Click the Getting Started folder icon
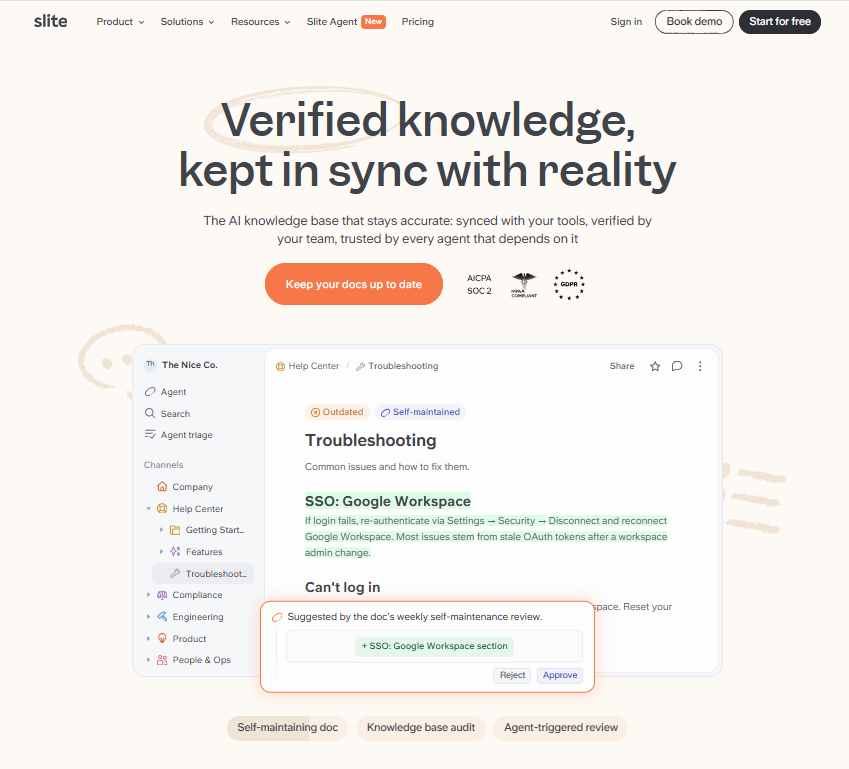Screen dimensions: 849x769 tap(175, 530)
